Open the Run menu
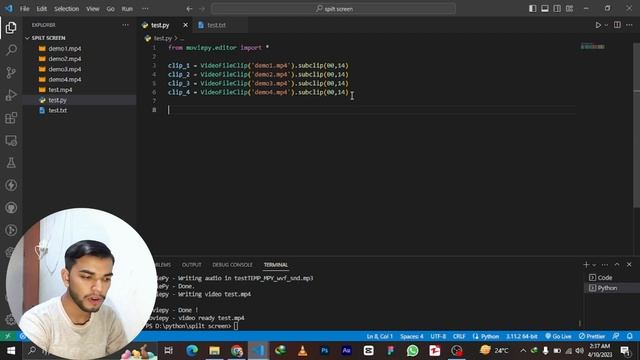Screen dimensions: 640x360 [x=127, y=9]
